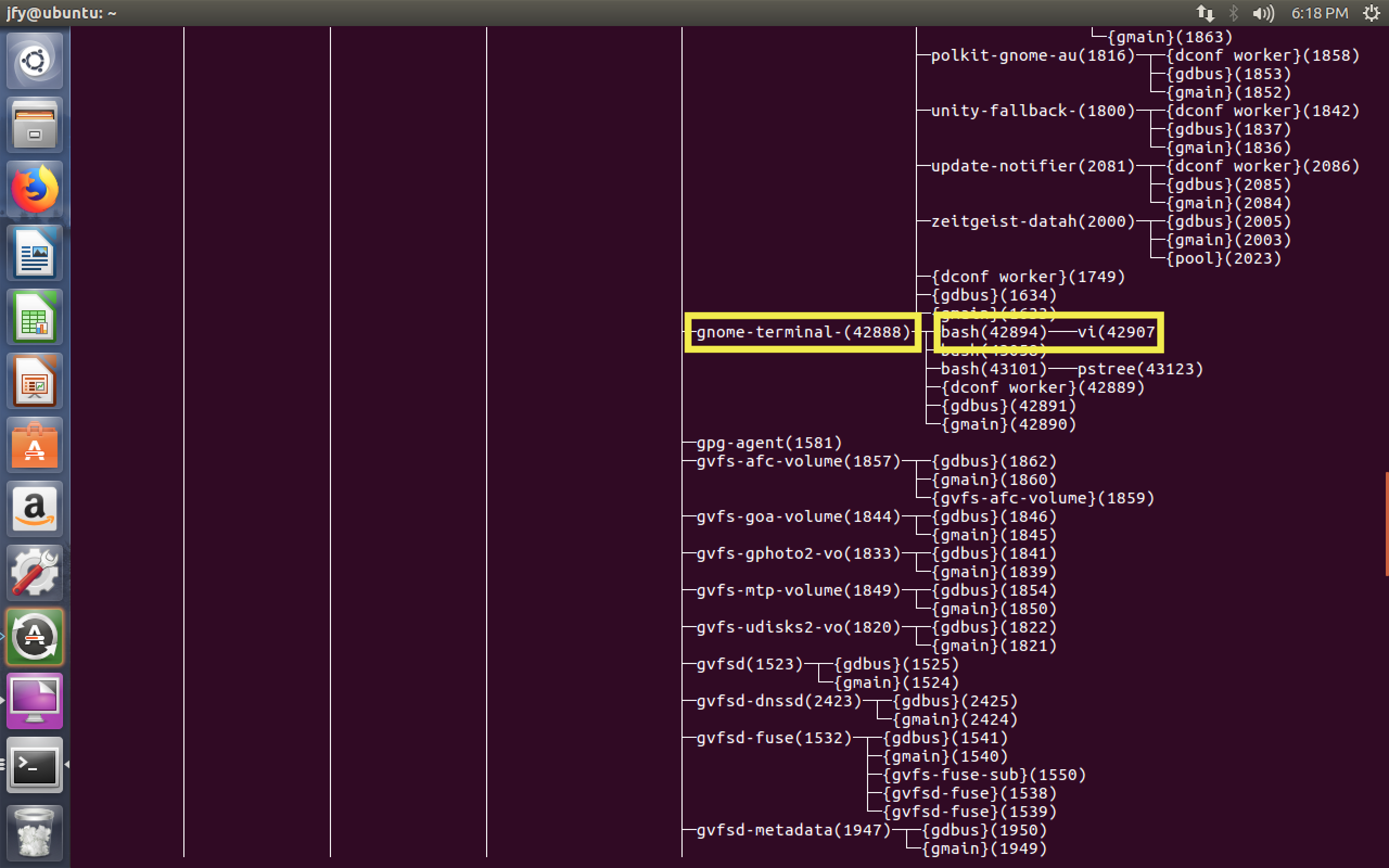1389x868 pixels.
Task: Click {gvfs-fuse-sub}(1550) entry
Action: pyautogui.click(x=984, y=775)
